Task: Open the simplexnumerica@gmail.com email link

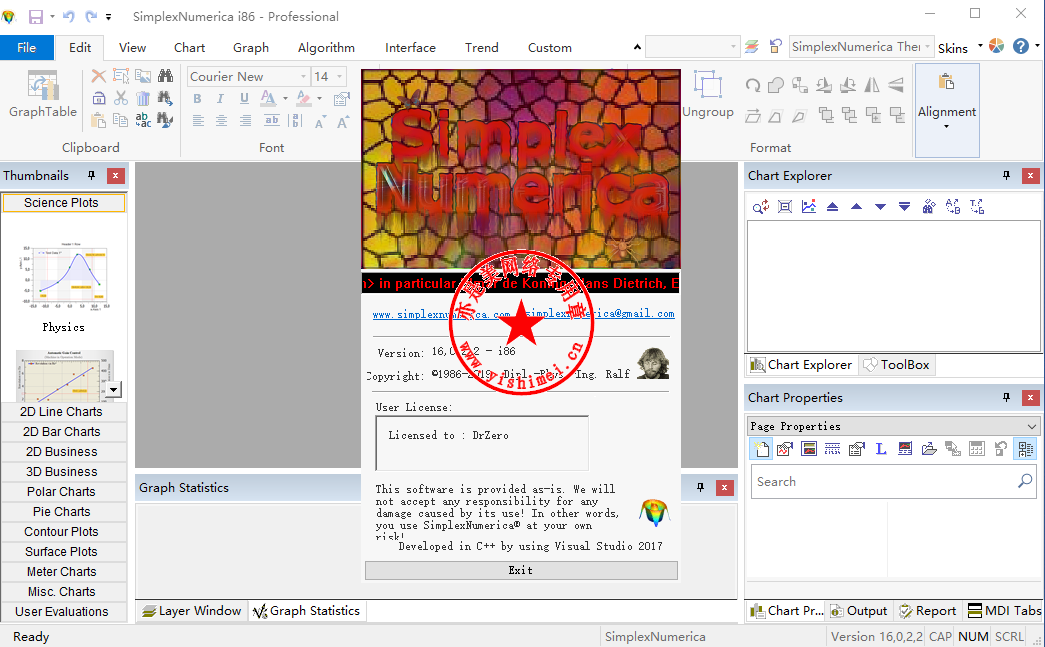Action: [x=599, y=314]
